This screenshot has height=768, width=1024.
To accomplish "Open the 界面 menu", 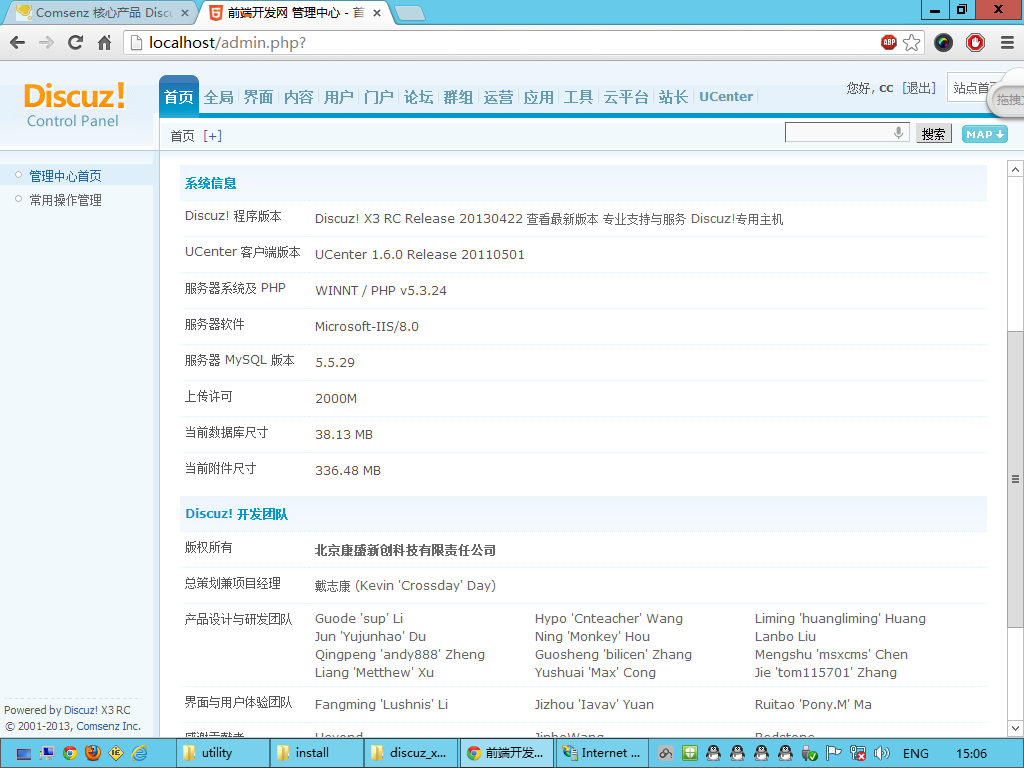I will 259,97.
